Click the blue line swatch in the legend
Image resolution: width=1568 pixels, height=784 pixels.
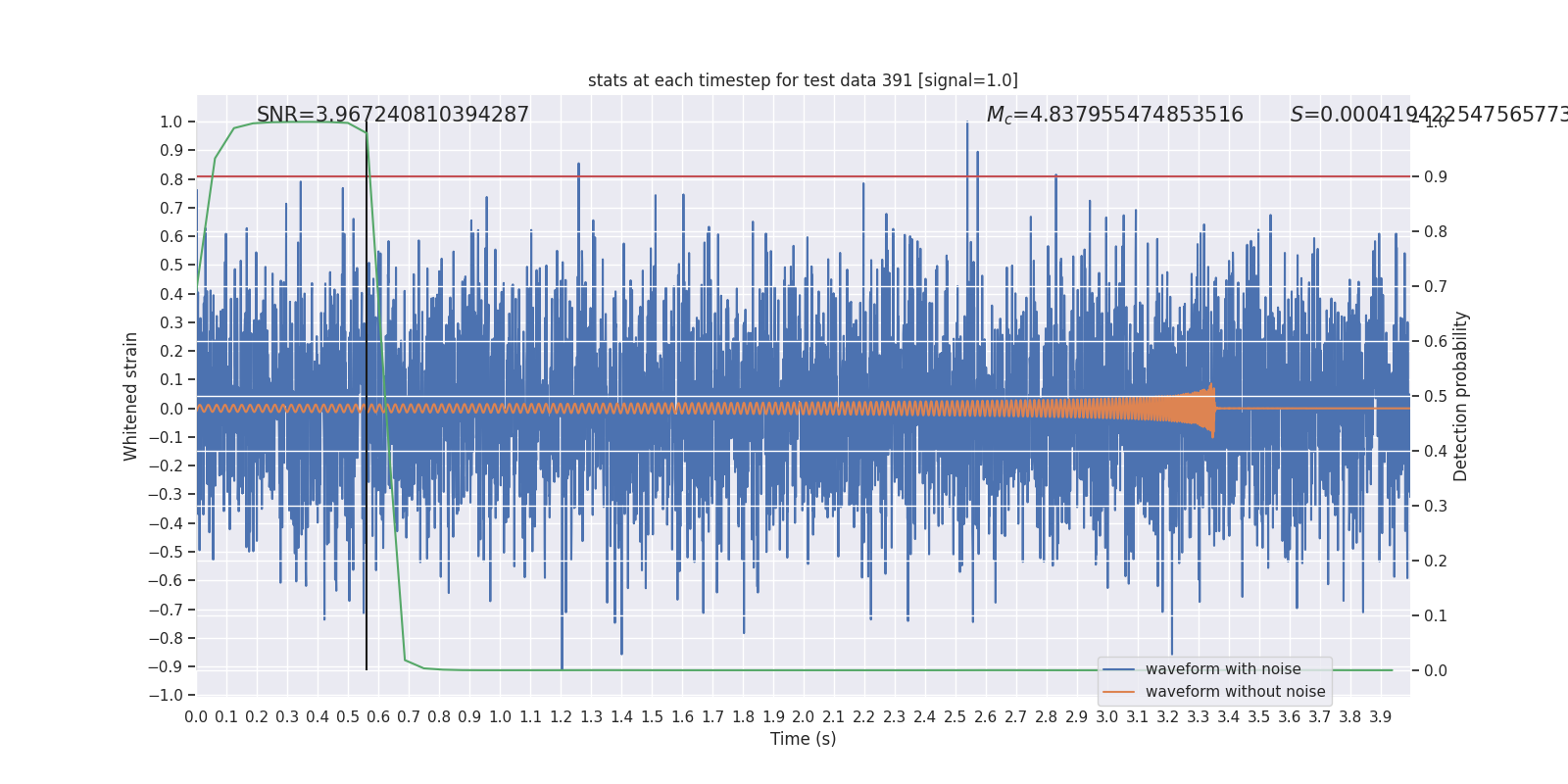click(x=1118, y=669)
